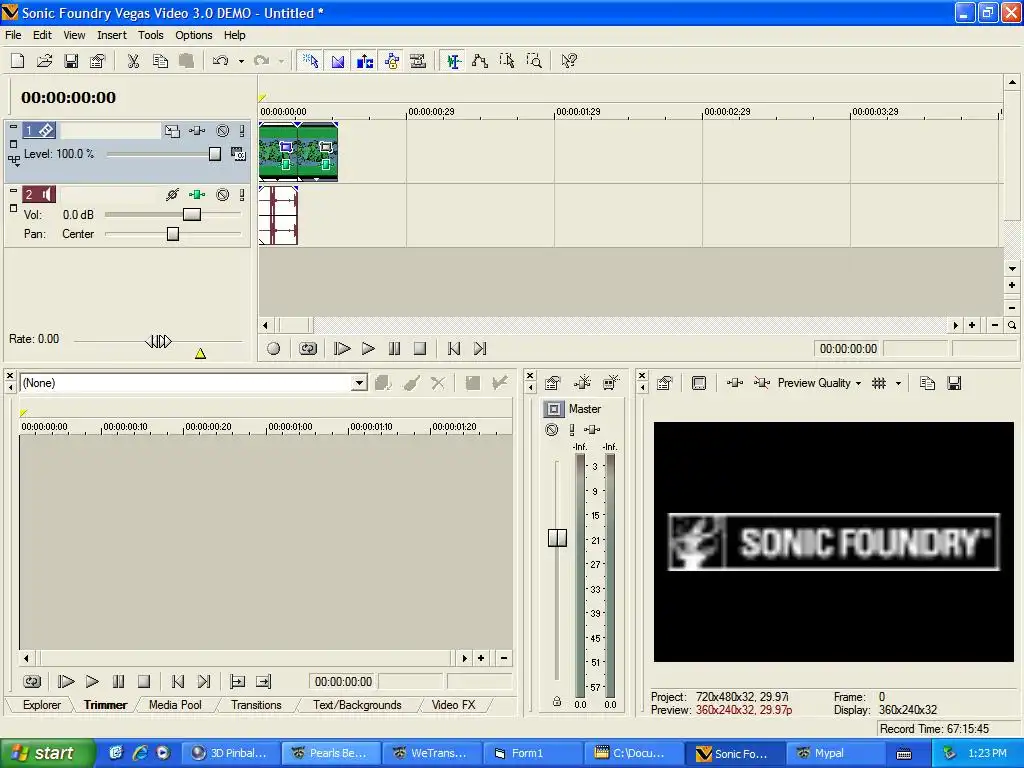Click Play From Start in timeline transport
The height and width of the screenshot is (768, 1024).
[342, 349]
